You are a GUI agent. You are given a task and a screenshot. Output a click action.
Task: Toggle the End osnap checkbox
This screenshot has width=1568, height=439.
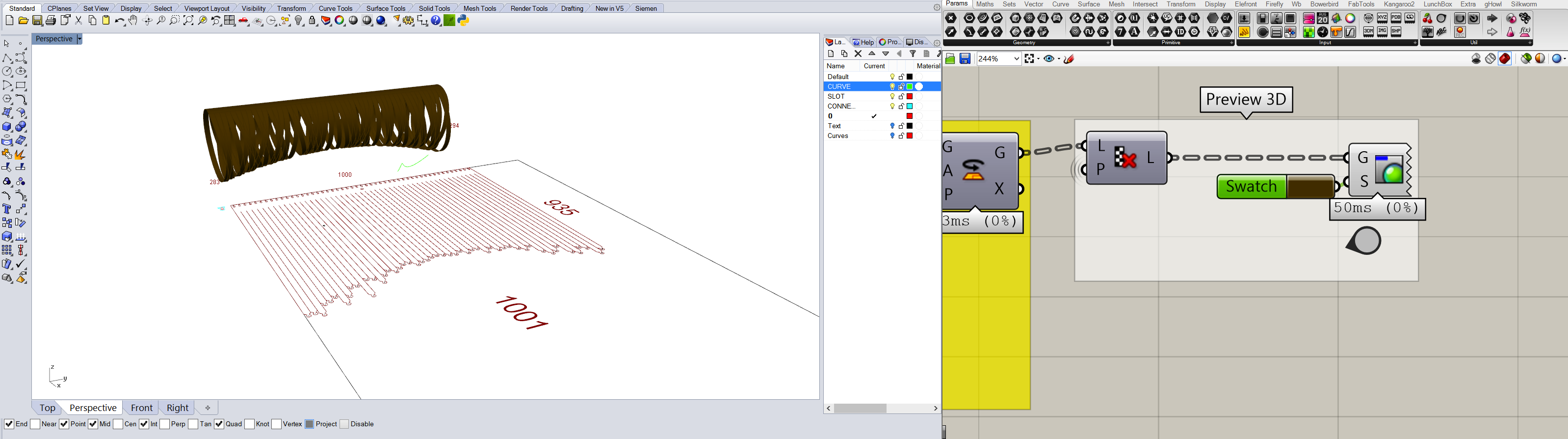click(x=9, y=424)
